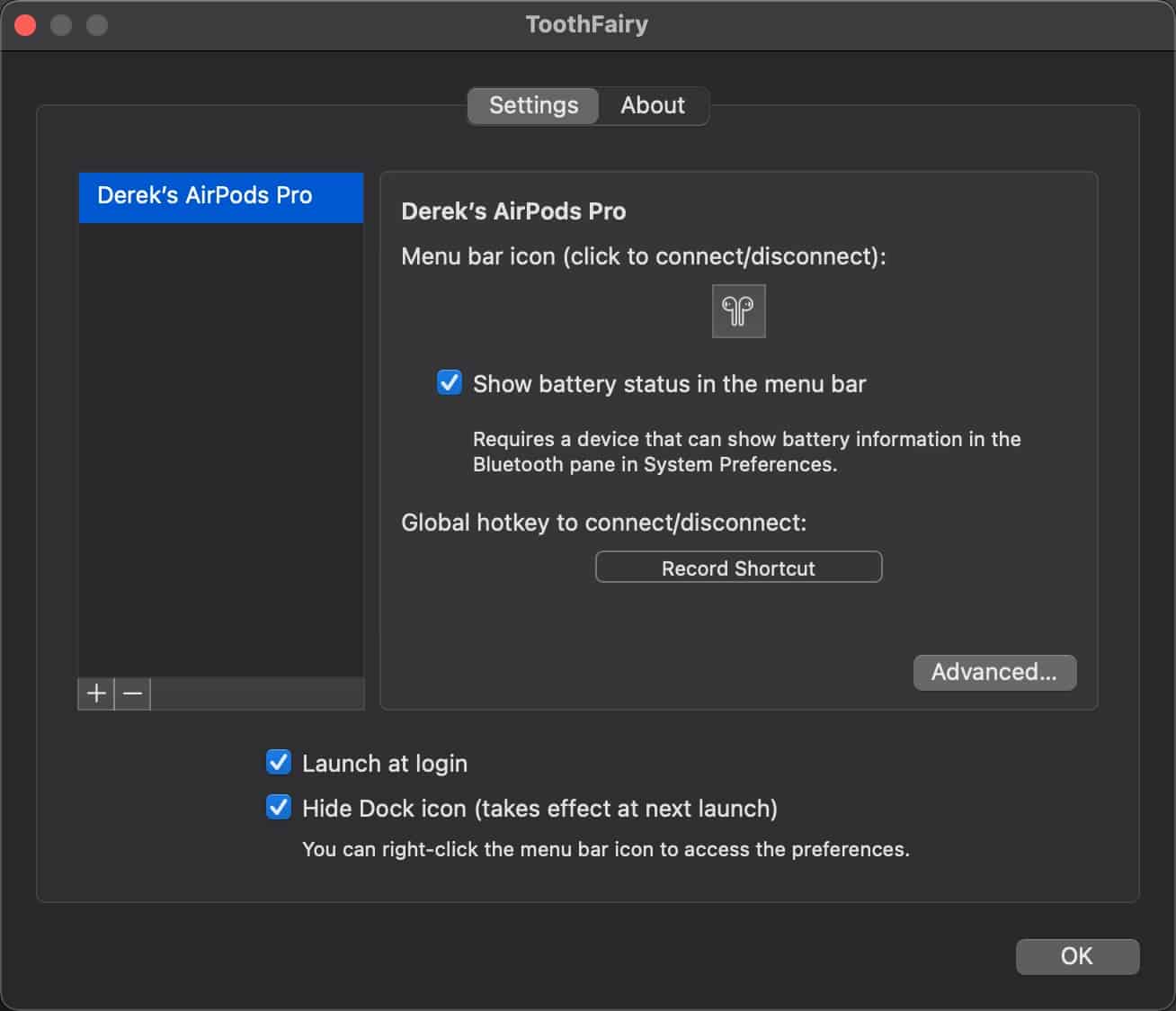Click the 'Menu bar icon (click to connect/disconnect):' label

tap(644, 256)
